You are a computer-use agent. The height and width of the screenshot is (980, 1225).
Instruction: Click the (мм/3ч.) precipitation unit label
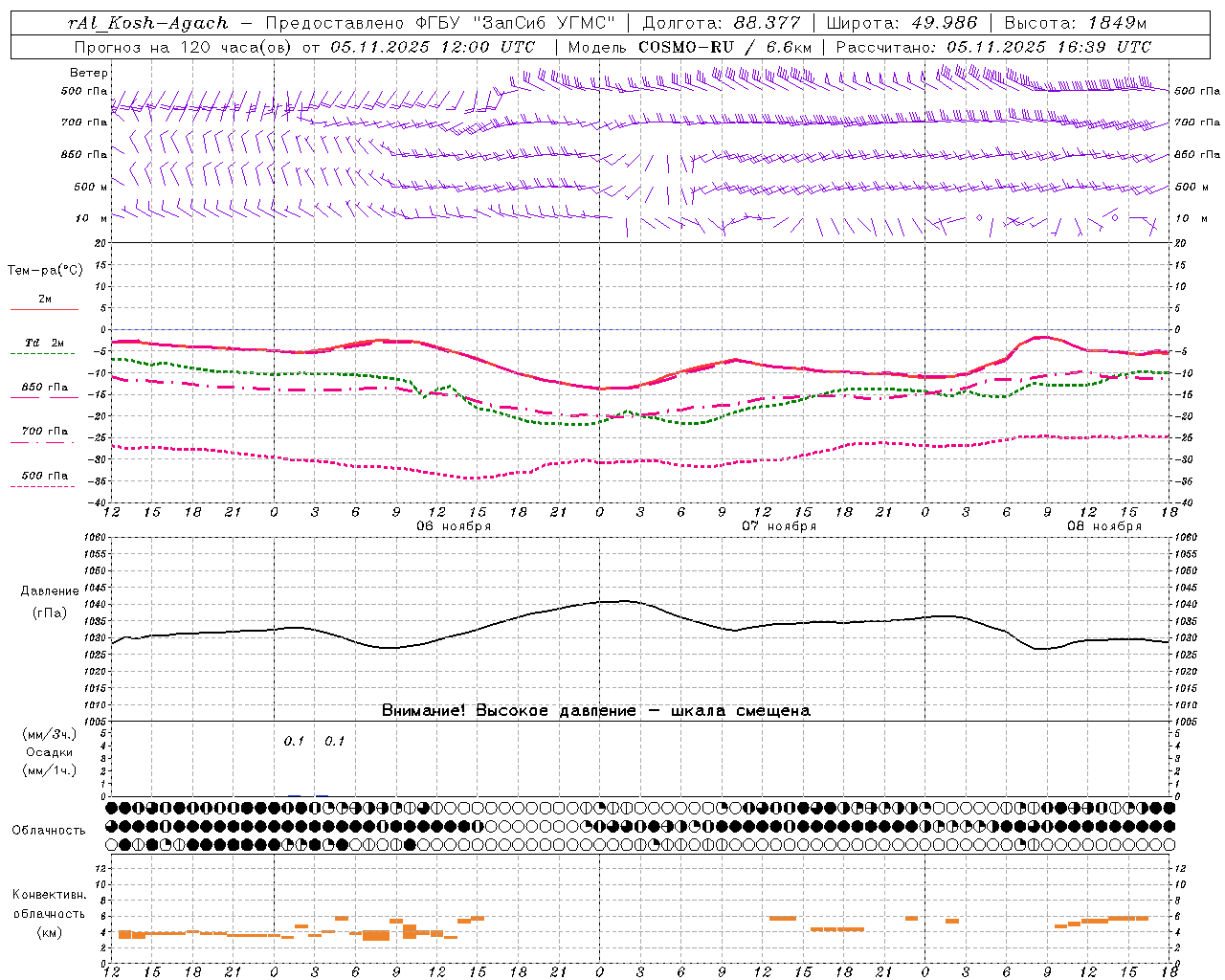click(x=49, y=734)
